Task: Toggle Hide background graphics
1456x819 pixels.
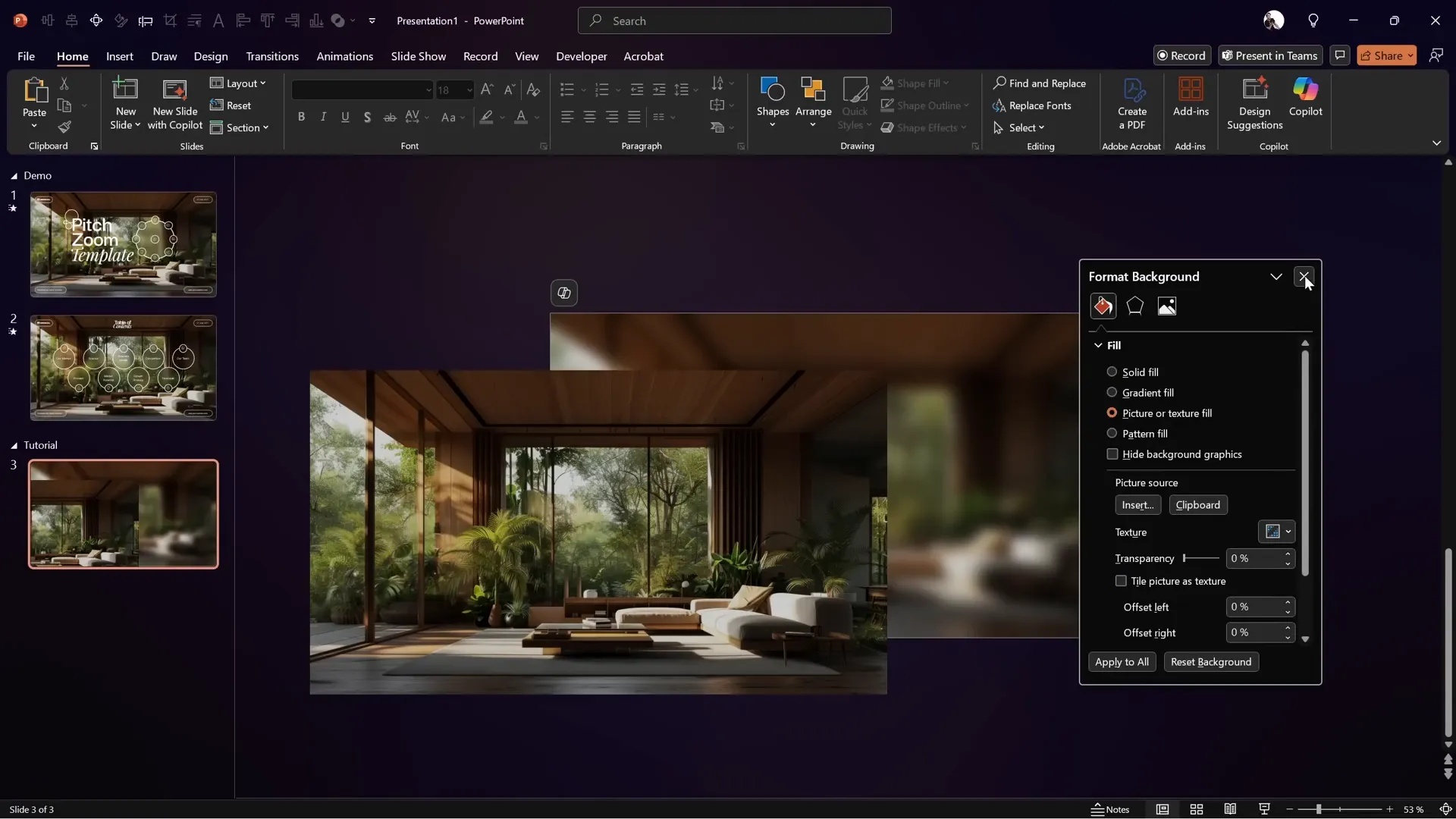Action: [x=1112, y=454]
